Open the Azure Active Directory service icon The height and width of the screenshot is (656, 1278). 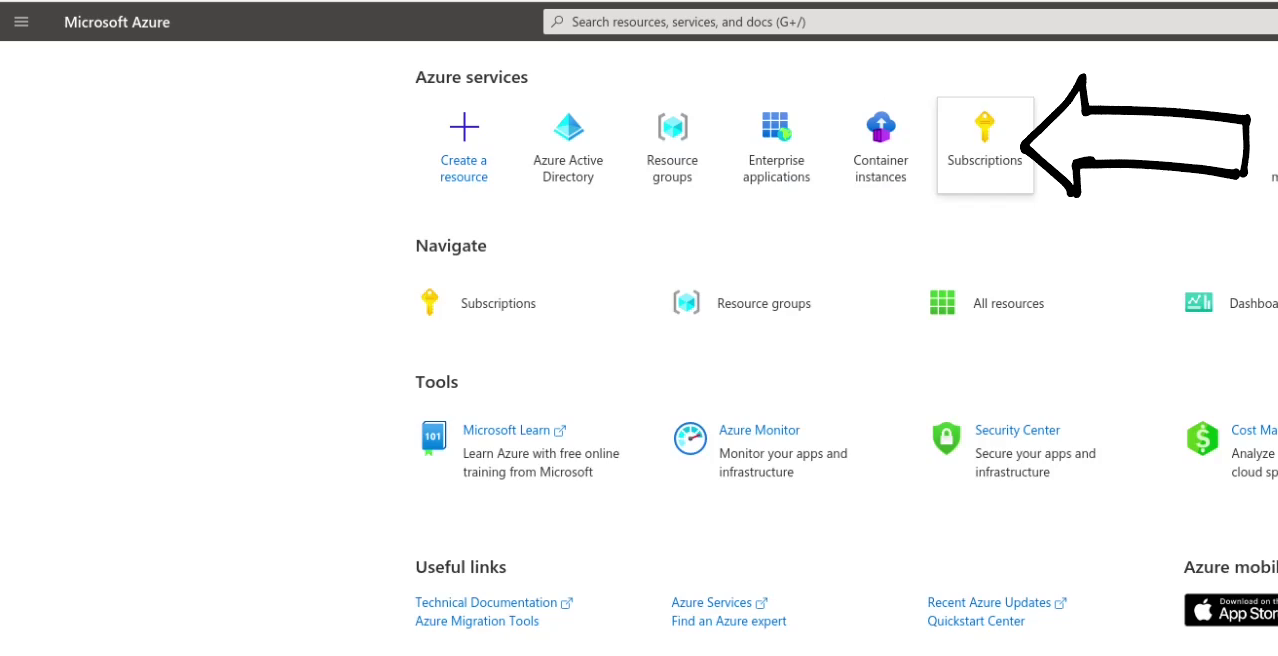point(568,127)
